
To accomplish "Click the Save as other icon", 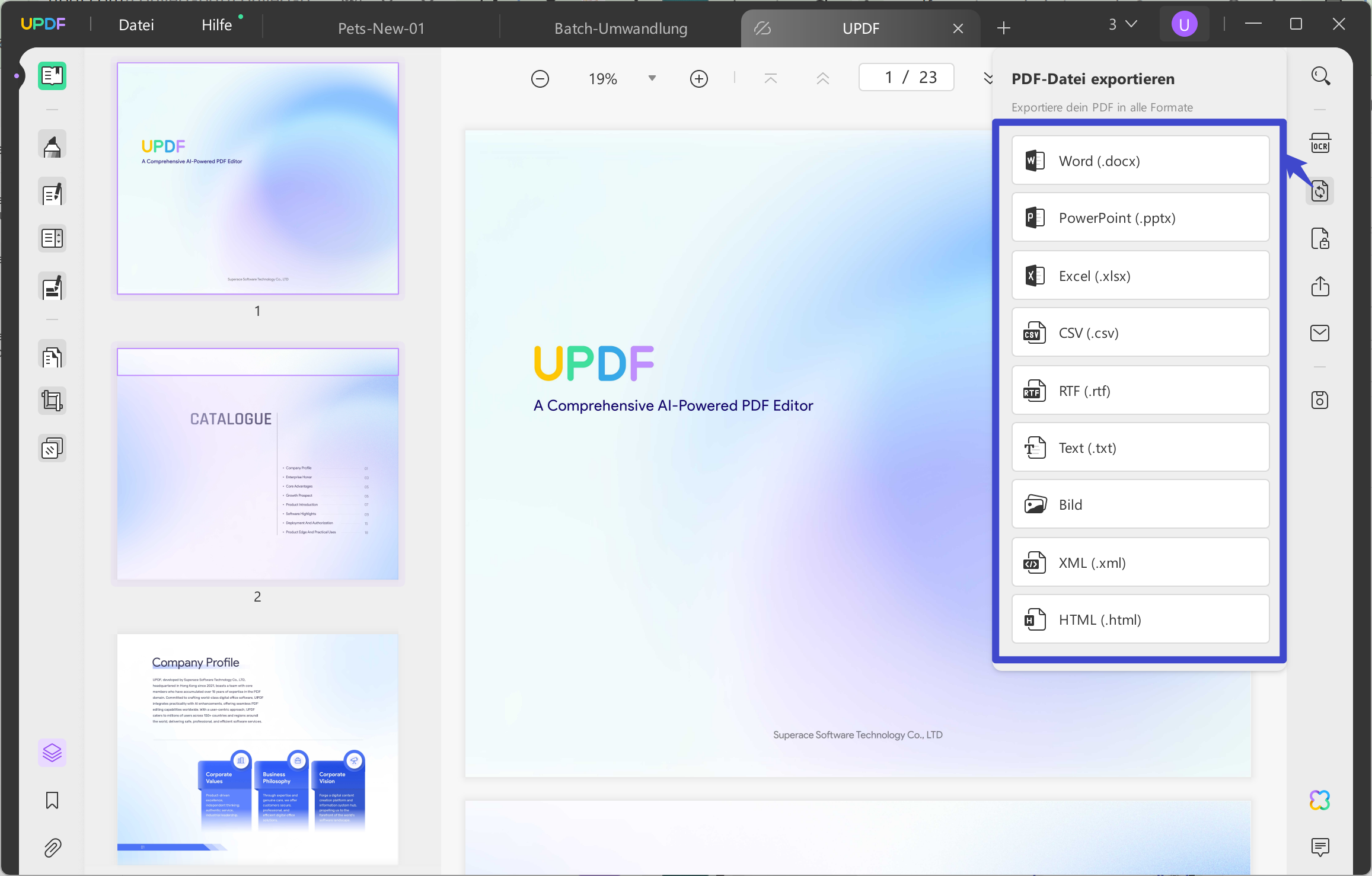I will (1320, 400).
